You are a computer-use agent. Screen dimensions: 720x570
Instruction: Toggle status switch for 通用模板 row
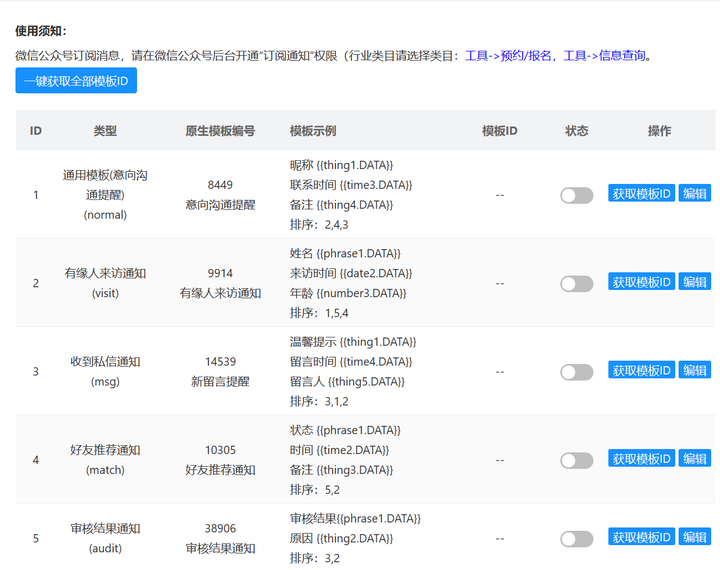click(577, 195)
